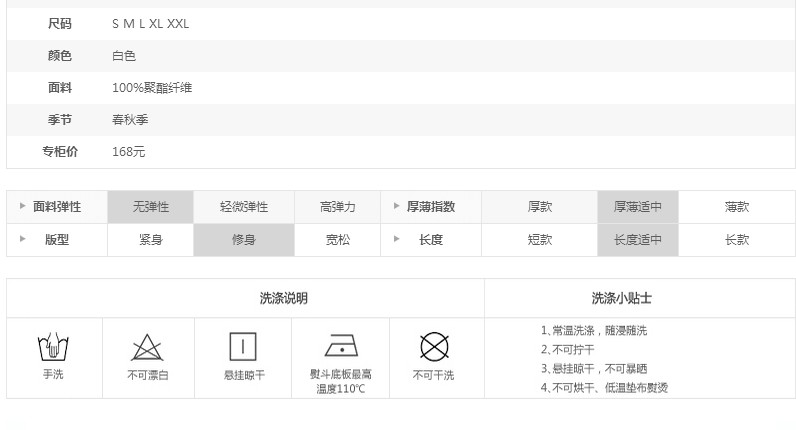Select the 短款 length cell

pos(540,240)
